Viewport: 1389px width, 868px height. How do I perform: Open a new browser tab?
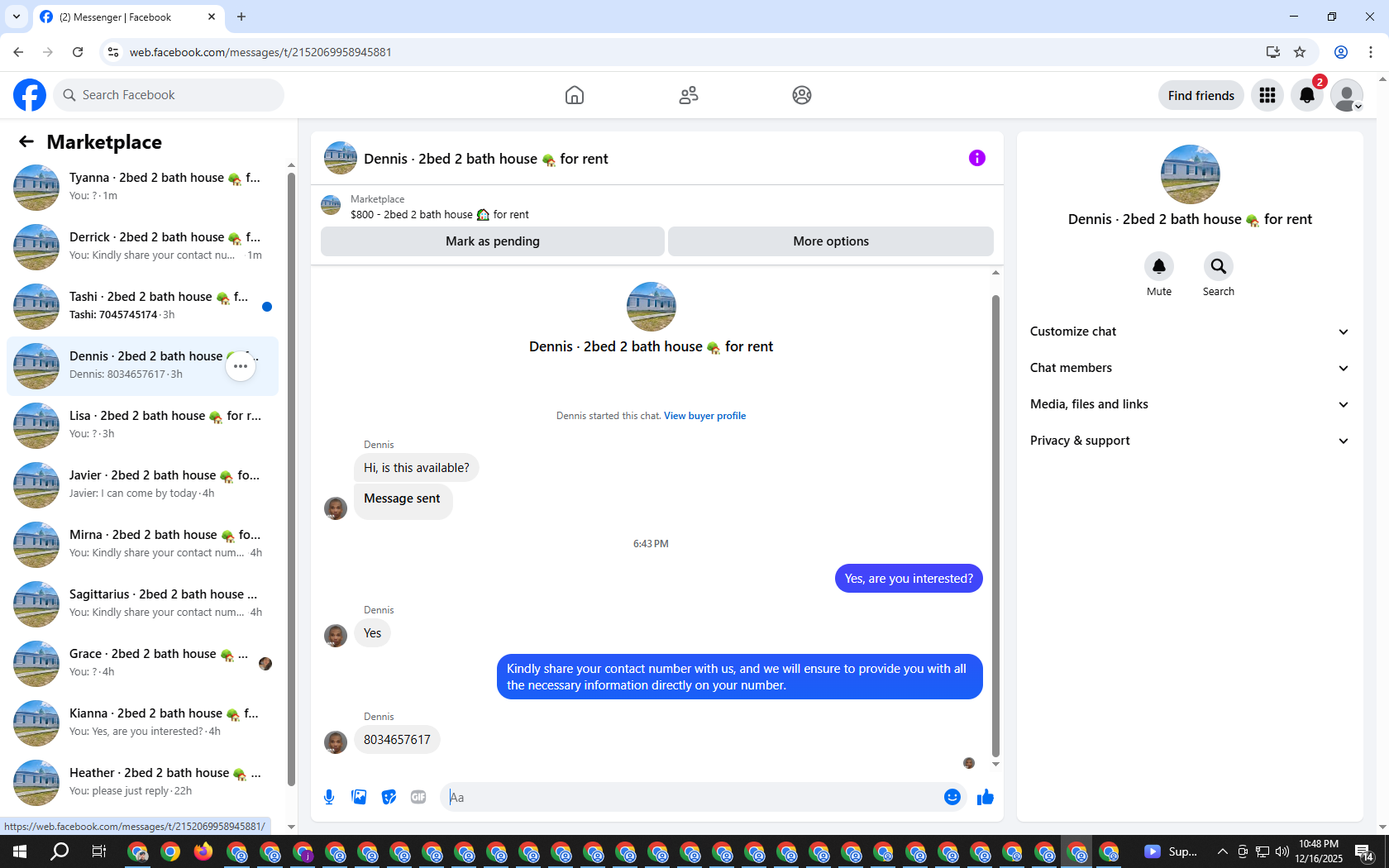241,17
